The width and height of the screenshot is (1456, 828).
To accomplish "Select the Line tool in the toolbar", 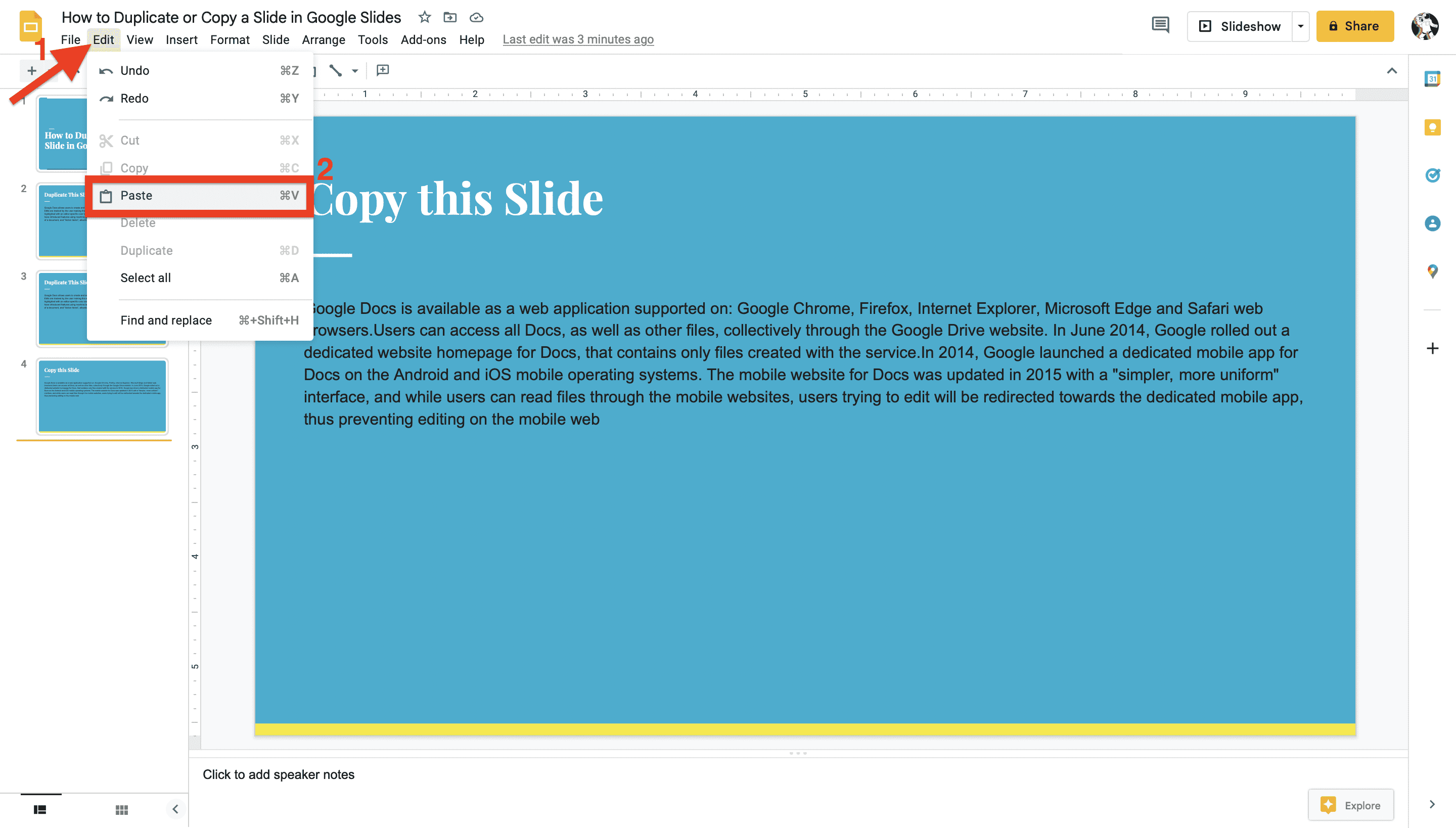I will [336, 71].
